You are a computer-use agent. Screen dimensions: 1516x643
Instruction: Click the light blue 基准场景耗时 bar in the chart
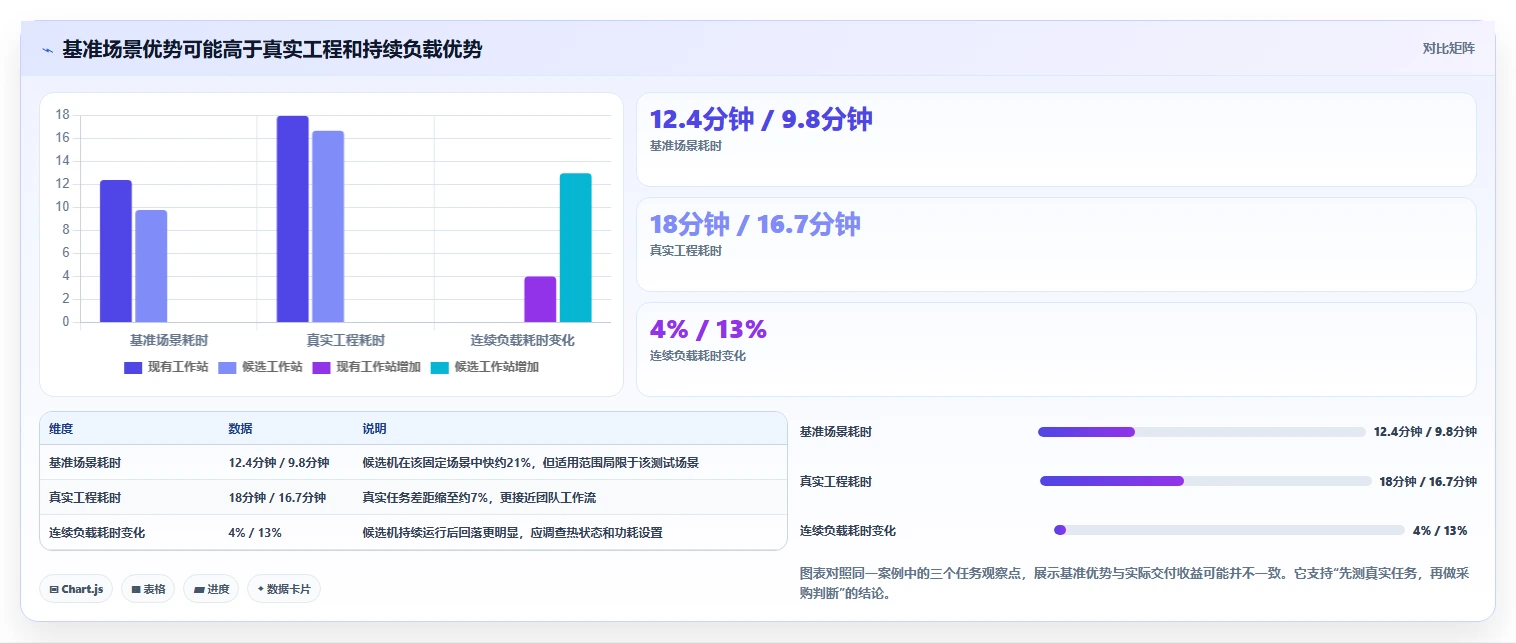click(x=151, y=266)
